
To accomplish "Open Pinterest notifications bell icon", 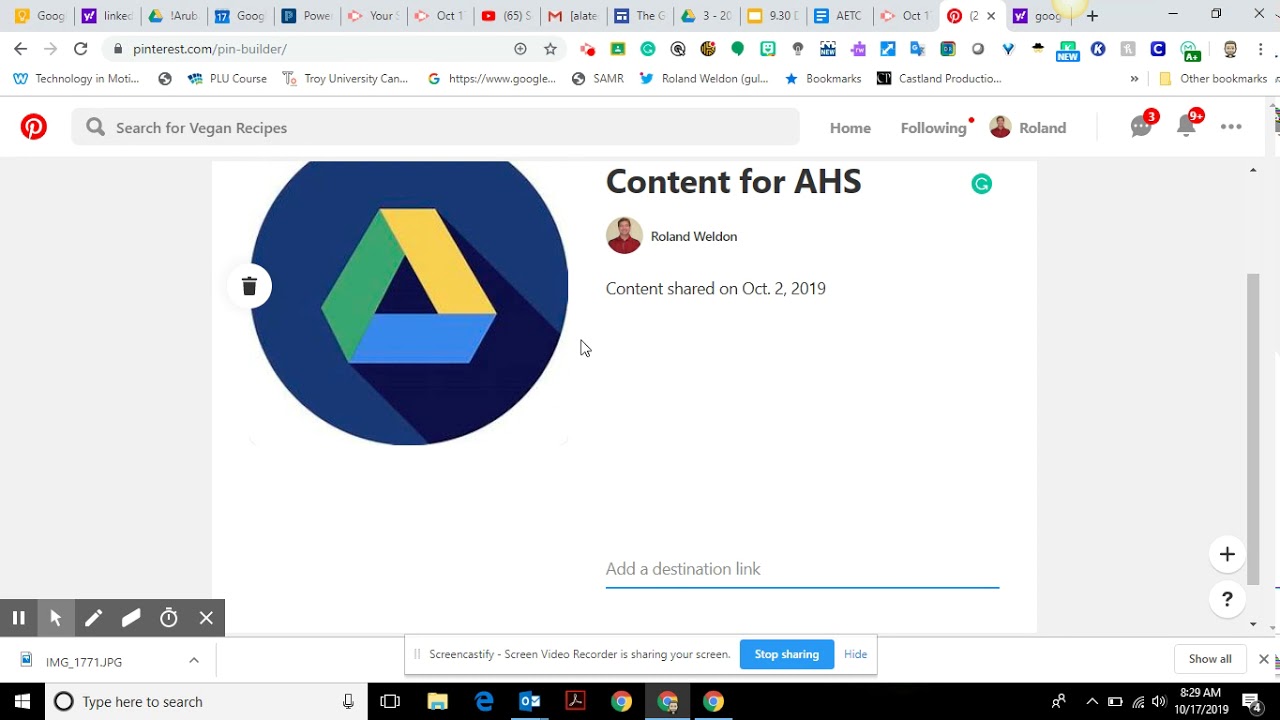I will pos(1186,126).
